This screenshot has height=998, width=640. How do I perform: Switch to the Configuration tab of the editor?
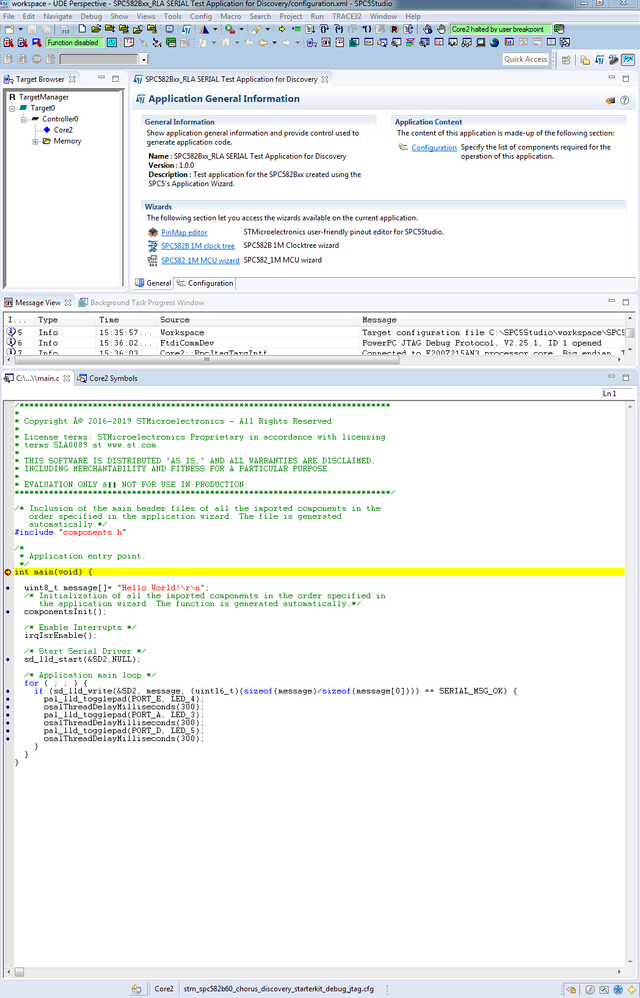click(x=205, y=283)
